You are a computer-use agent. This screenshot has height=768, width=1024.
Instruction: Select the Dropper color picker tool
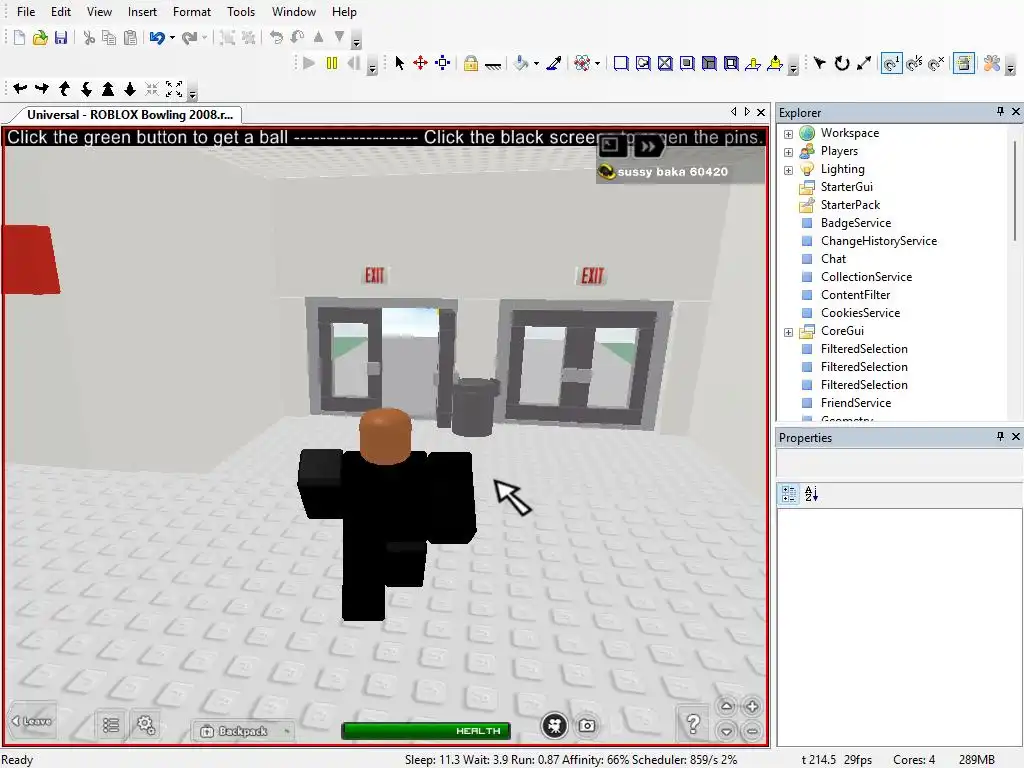[x=554, y=63]
